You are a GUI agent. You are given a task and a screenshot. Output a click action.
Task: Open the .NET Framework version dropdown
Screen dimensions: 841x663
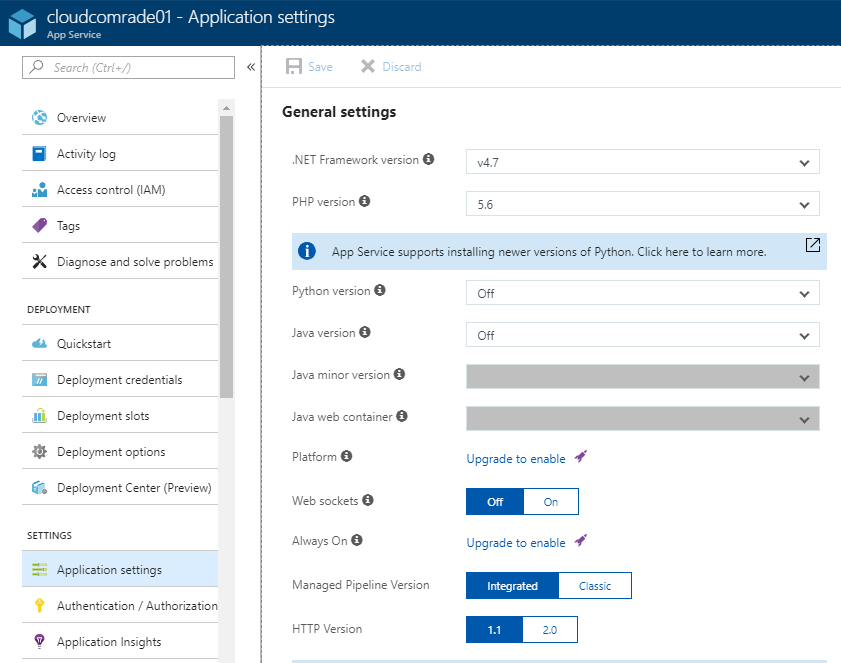click(x=643, y=162)
